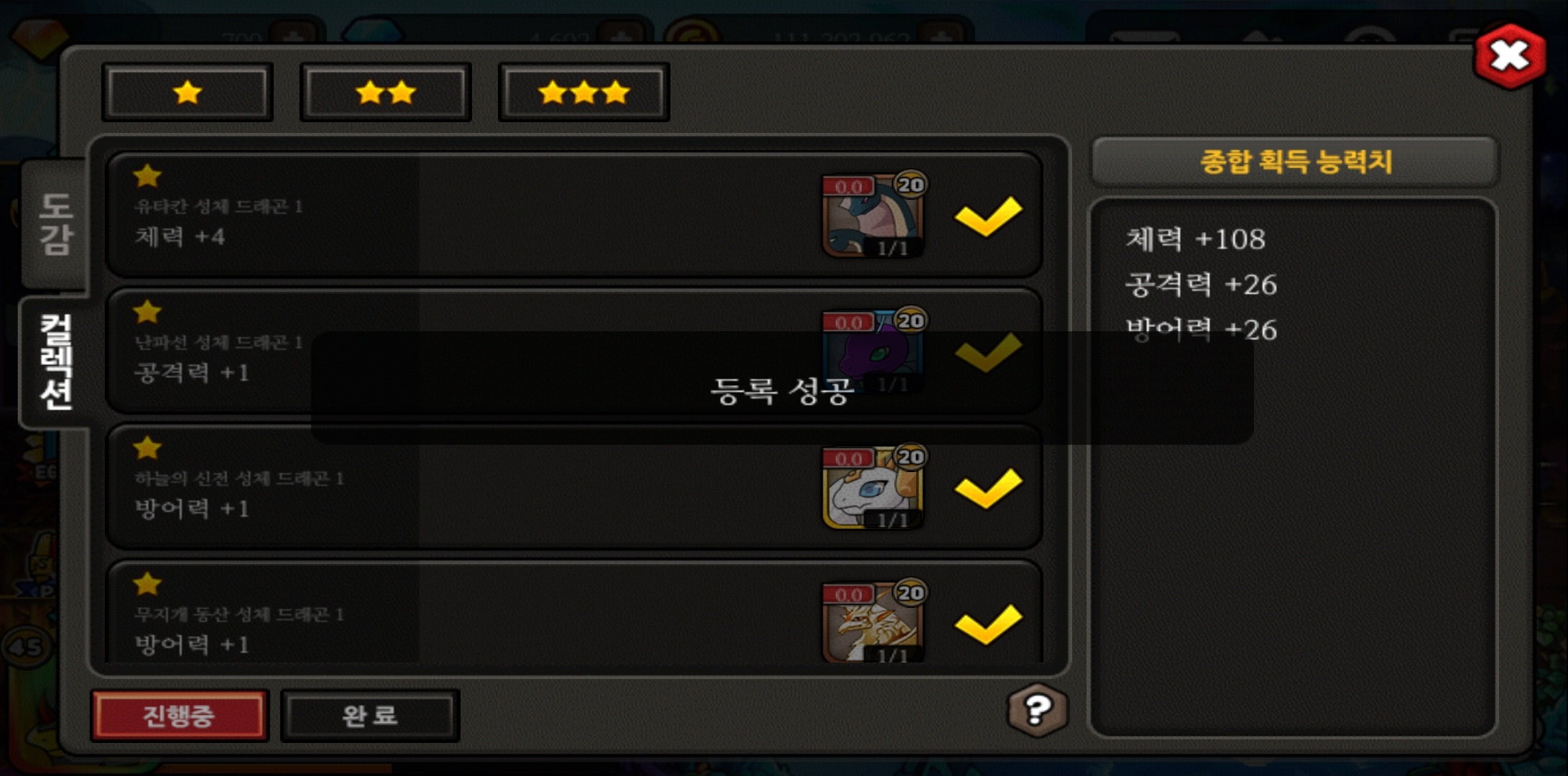This screenshot has width=1568, height=776.
Task: Open help with the question mark icon
Action: [1038, 710]
